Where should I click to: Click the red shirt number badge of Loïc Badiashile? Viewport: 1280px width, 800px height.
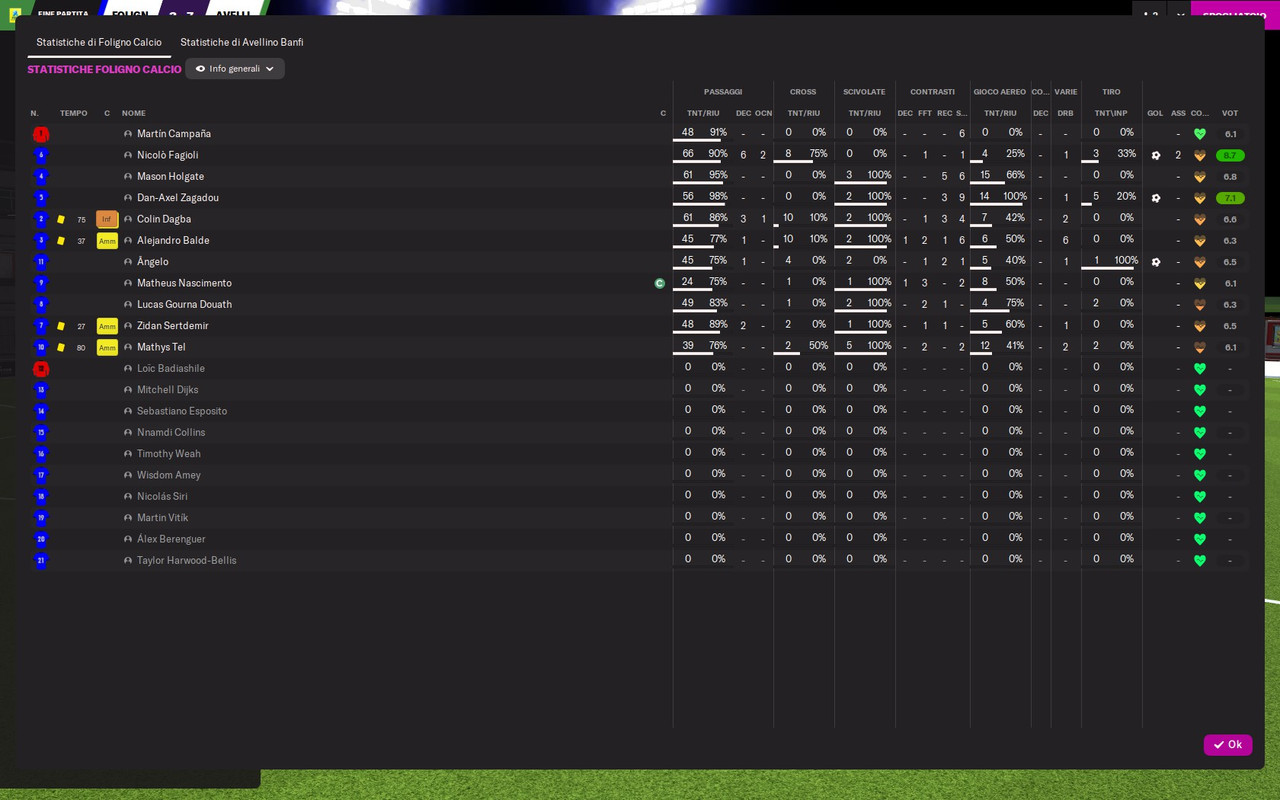41,369
